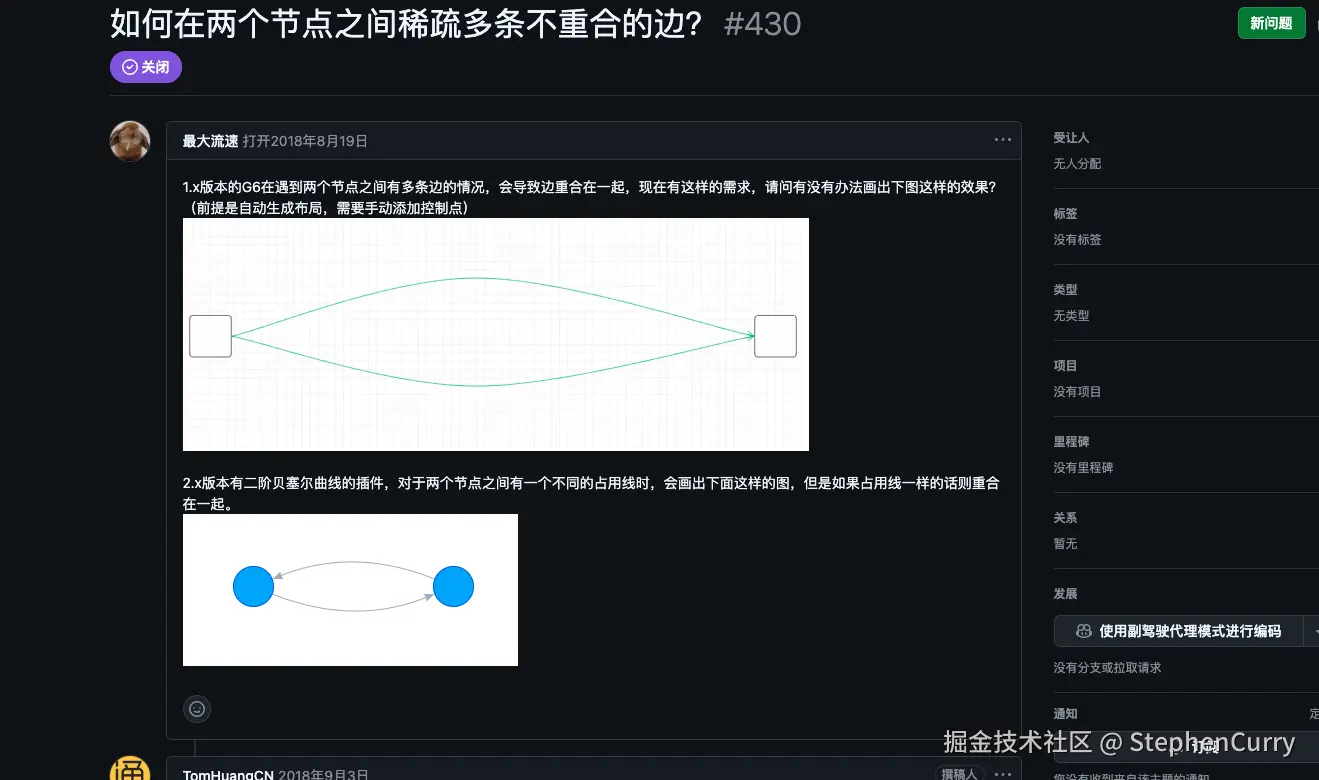Click the 使用副驾驶代理模式进行编码 button
This screenshot has height=780, width=1319.
[1180, 631]
